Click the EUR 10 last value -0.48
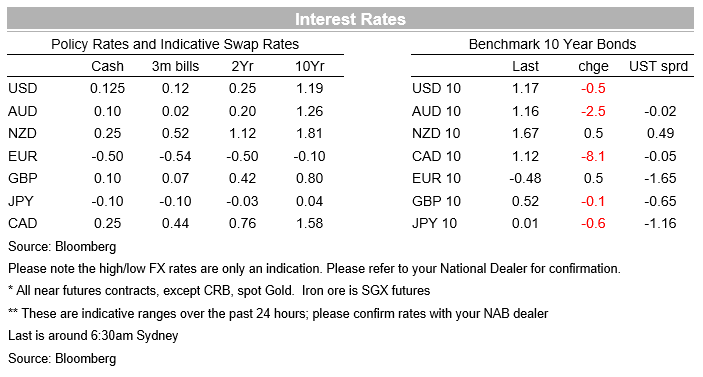Screen dimensions: 703x377 (525, 178)
